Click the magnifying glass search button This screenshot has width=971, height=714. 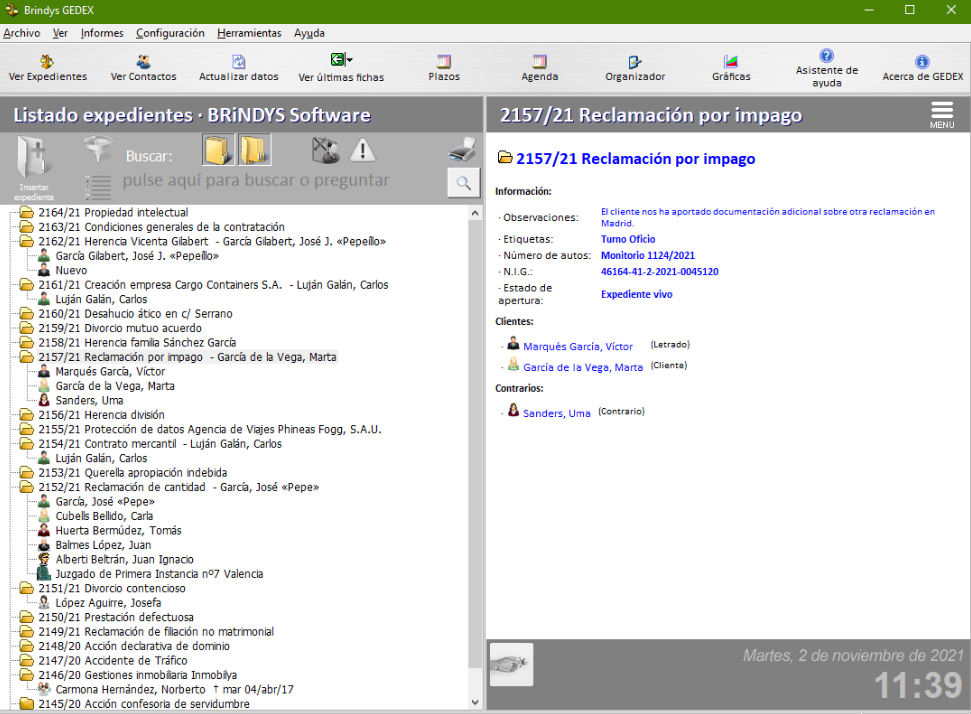463,182
